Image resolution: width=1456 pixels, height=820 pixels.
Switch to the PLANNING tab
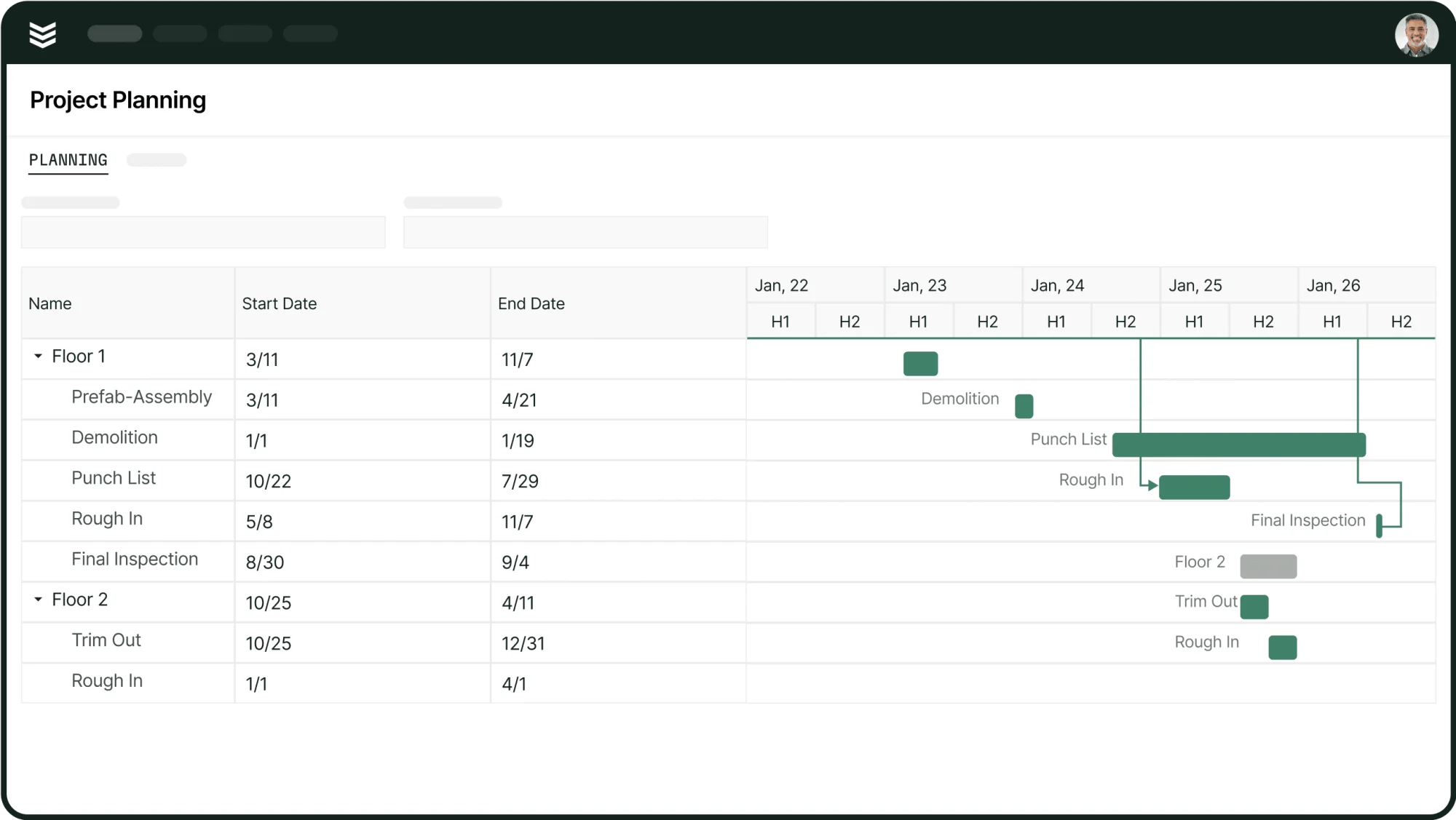[x=68, y=160]
